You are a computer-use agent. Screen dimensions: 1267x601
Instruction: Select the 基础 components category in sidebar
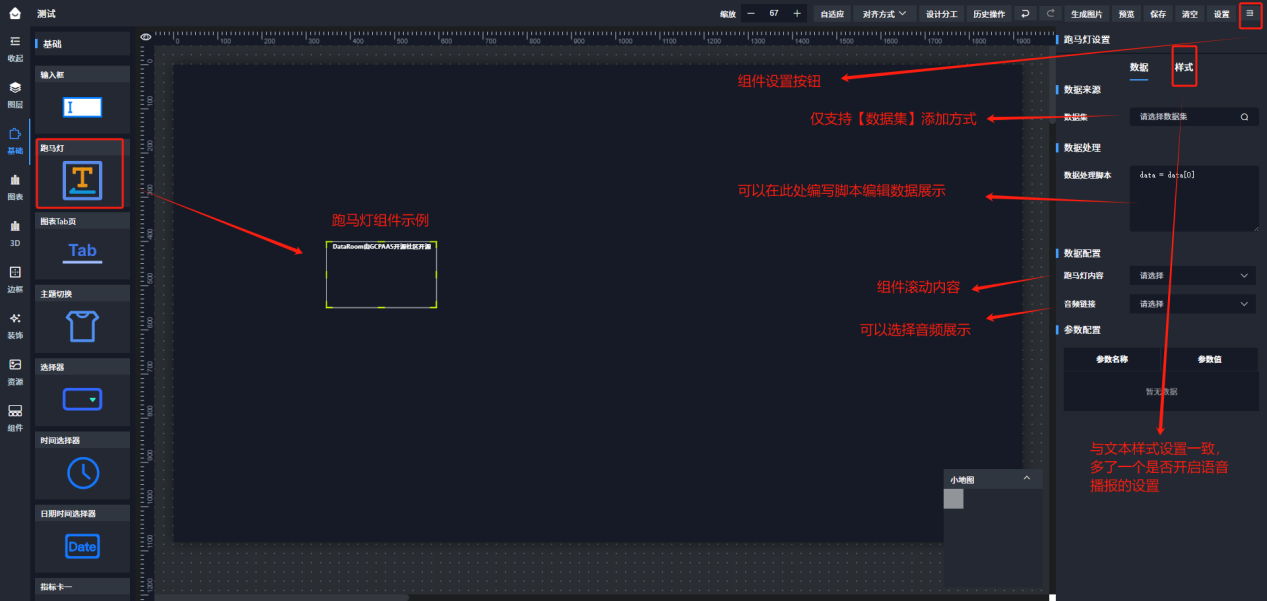[x=15, y=140]
